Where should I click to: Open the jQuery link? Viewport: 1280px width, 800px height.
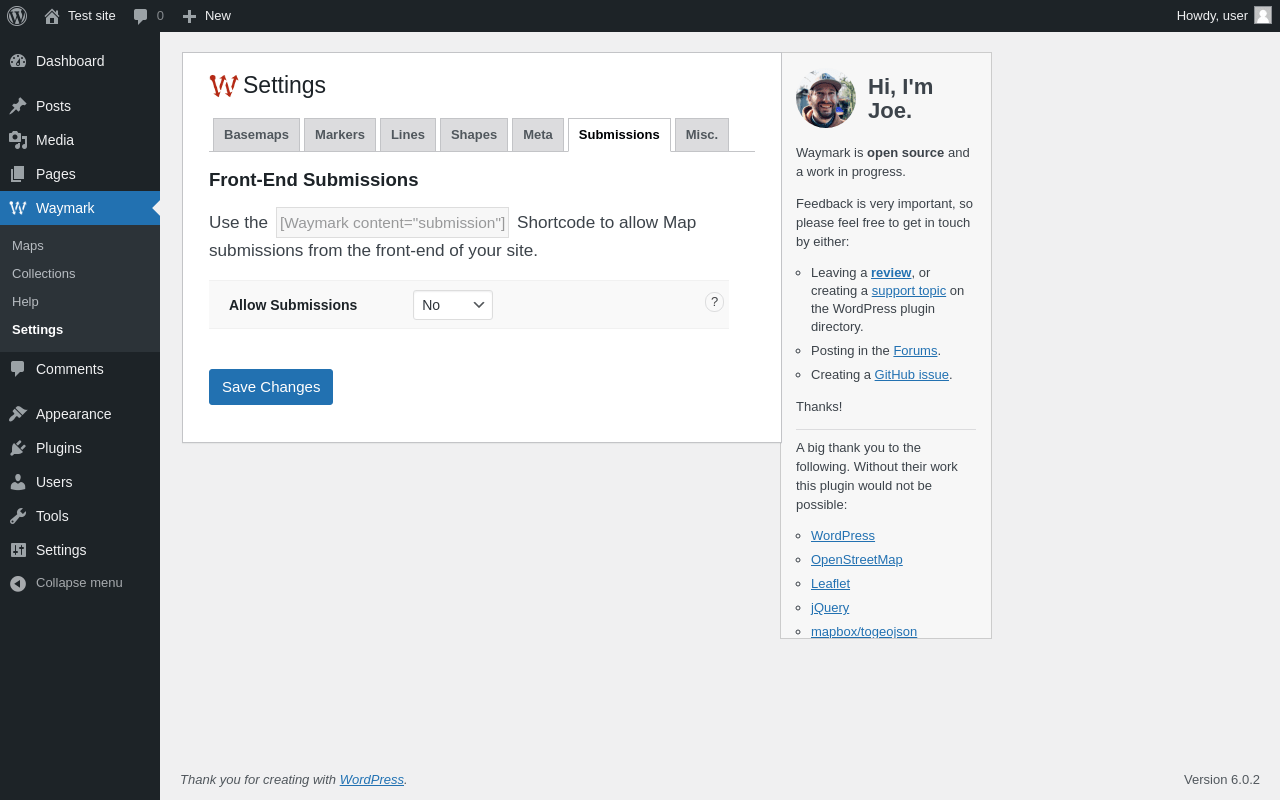point(830,608)
